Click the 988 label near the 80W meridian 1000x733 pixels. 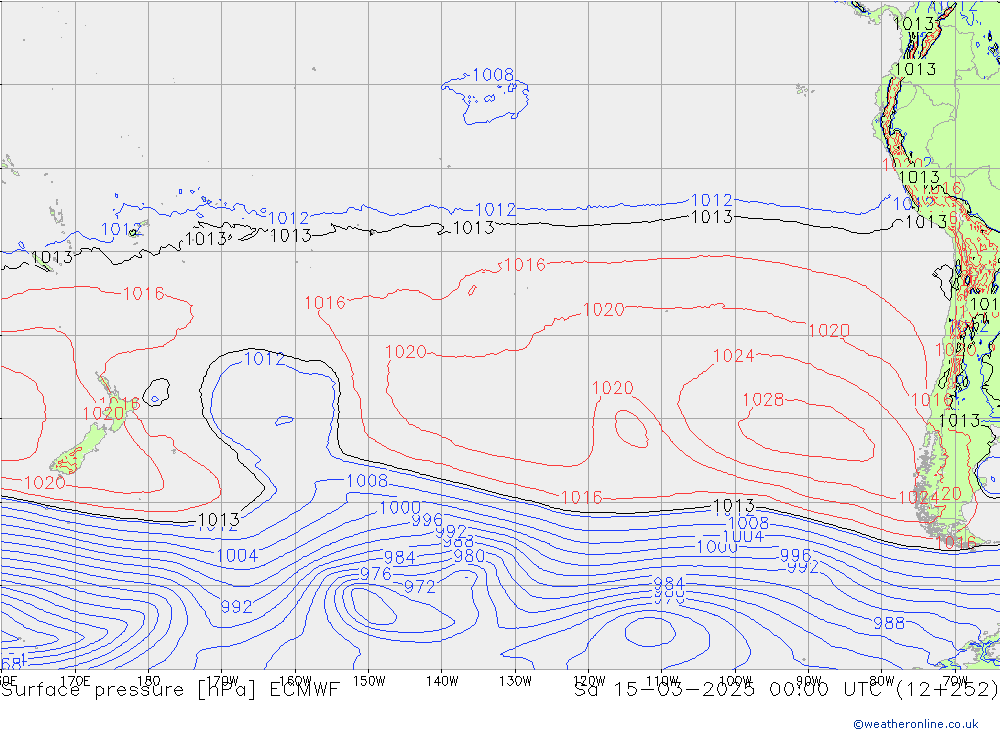[x=888, y=623]
